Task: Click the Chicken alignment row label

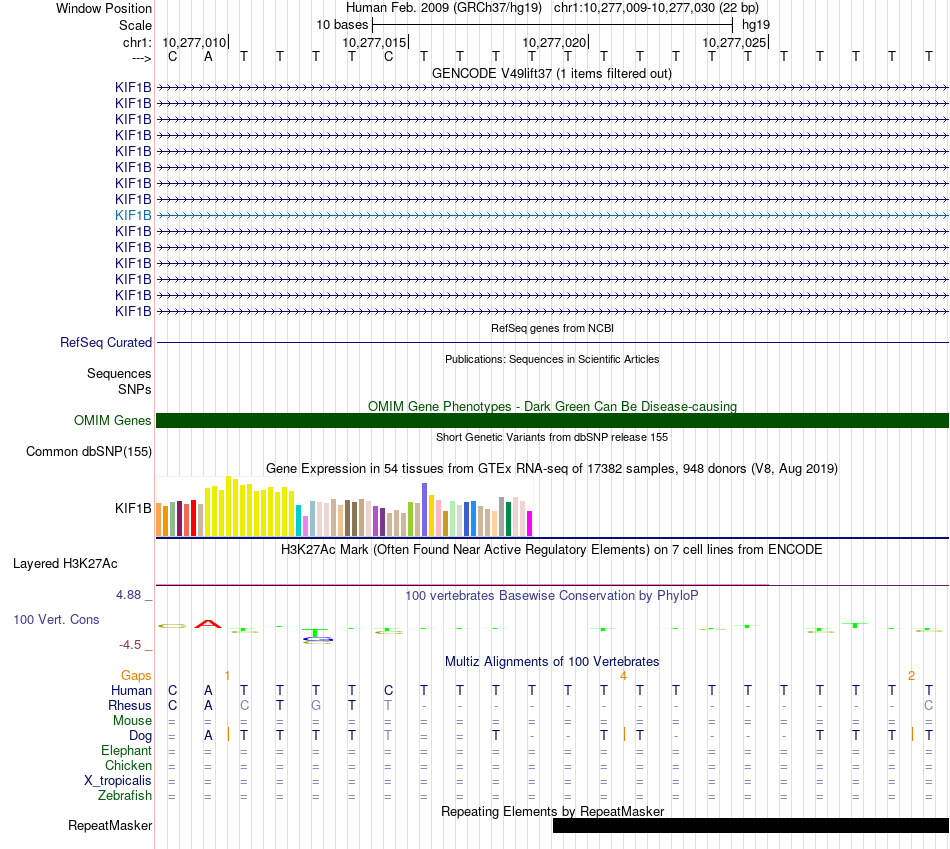Action: [x=128, y=765]
